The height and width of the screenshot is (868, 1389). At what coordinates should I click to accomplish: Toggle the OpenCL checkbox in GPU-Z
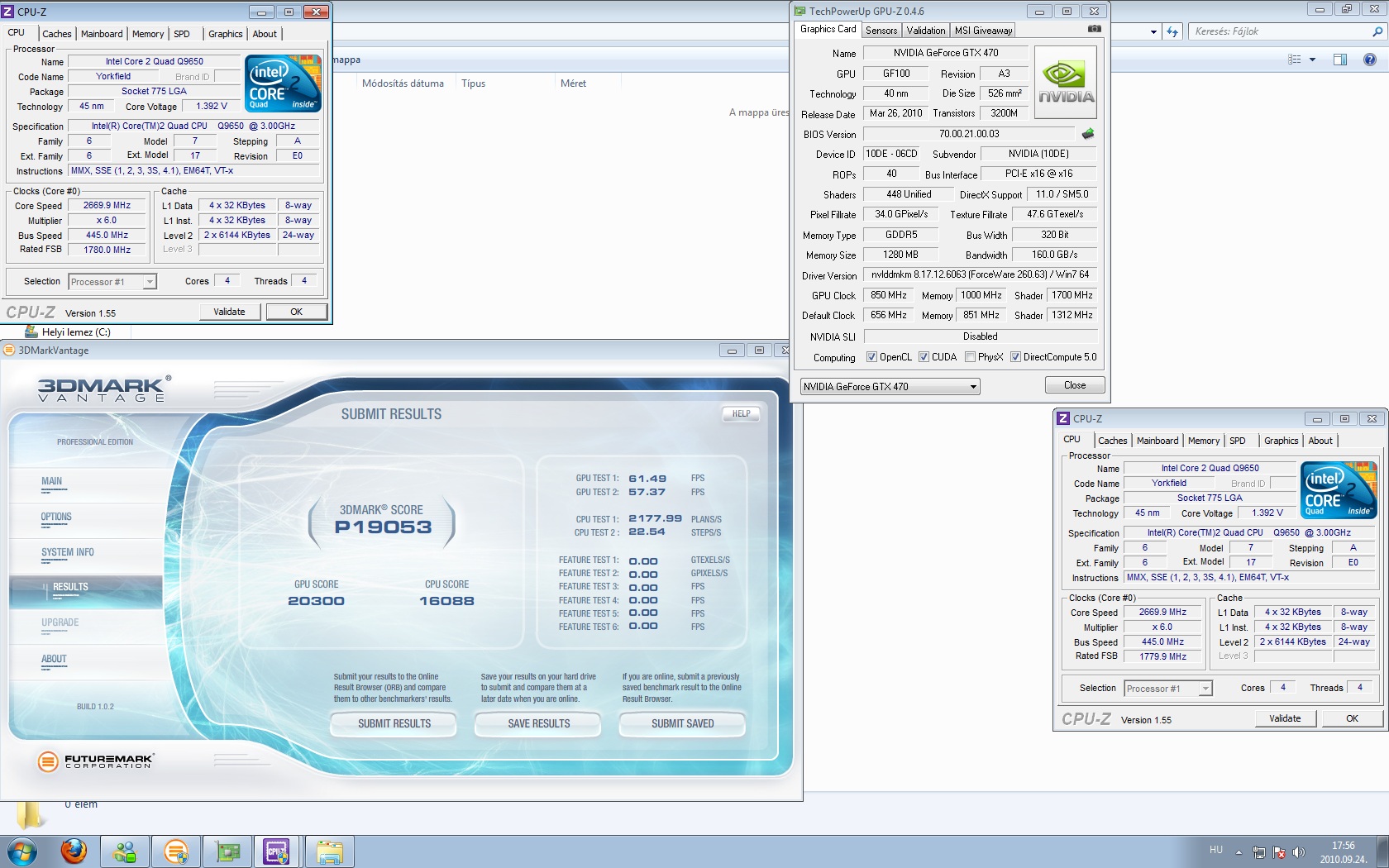(871, 357)
